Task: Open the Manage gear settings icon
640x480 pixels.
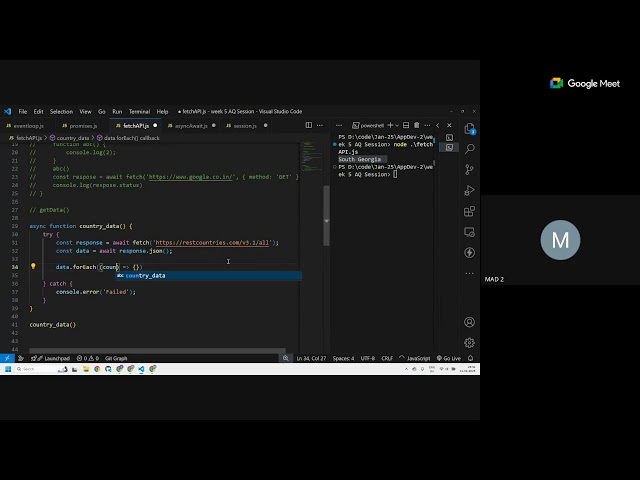Action: (469, 342)
